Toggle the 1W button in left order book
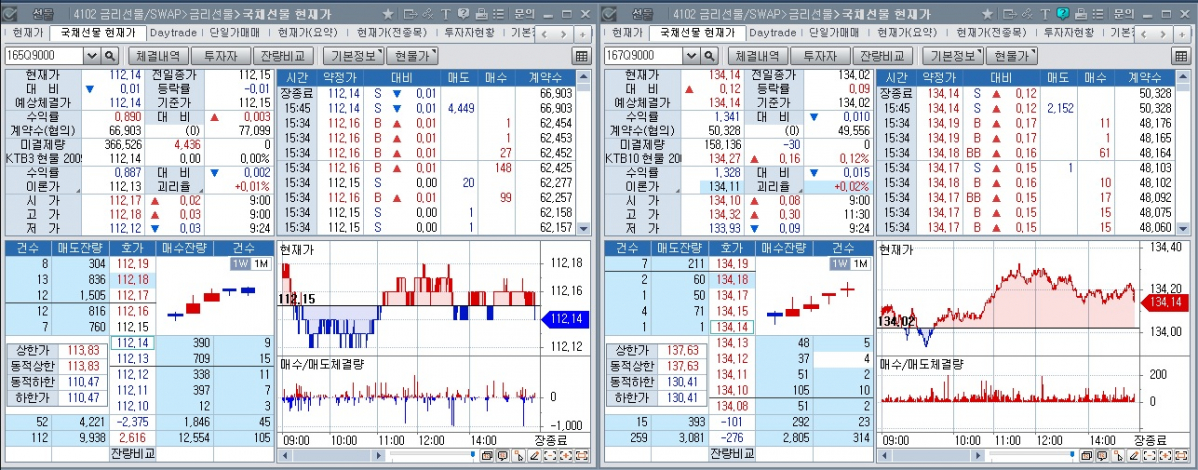Viewport: 1198px width, 470px height. (x=240, y=264)
